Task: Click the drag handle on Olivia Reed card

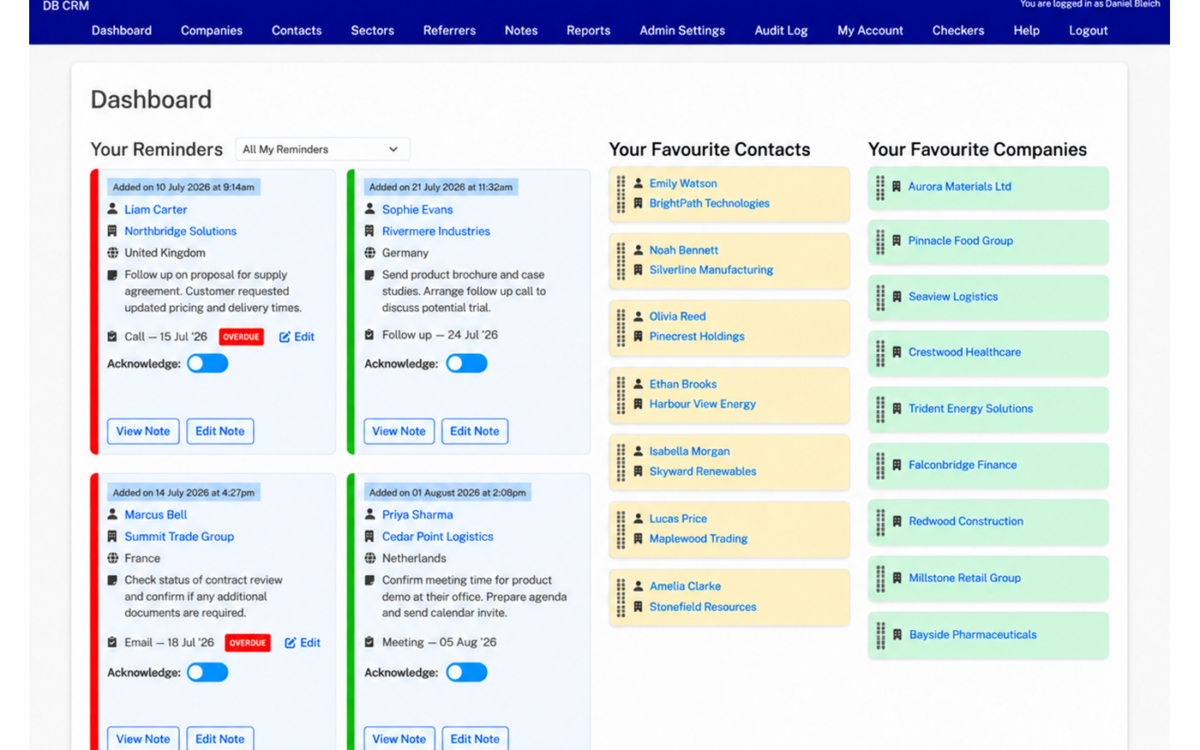Action: 621,326
